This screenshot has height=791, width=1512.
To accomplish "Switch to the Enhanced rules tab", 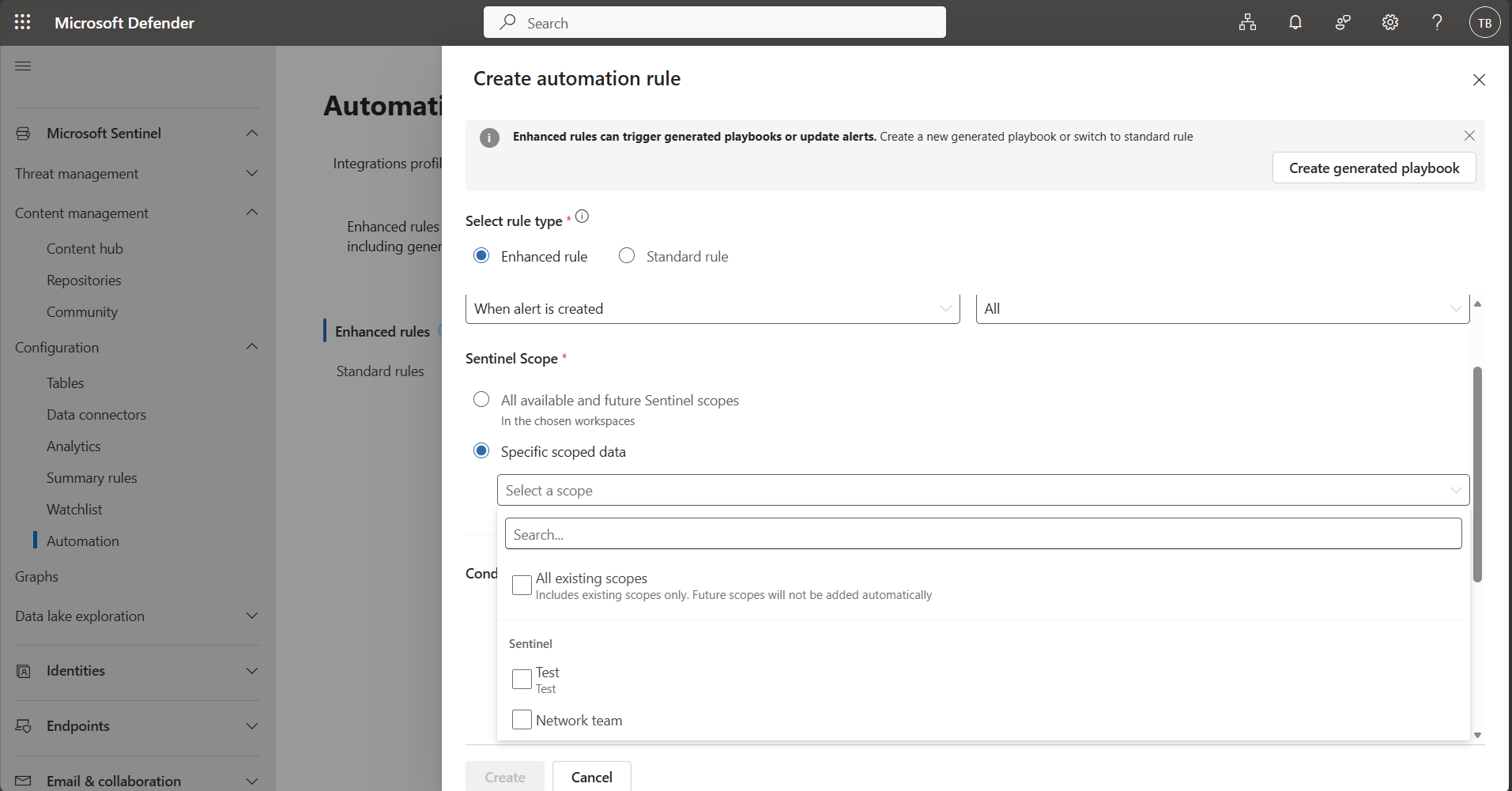I will click(x=383, y=332).
